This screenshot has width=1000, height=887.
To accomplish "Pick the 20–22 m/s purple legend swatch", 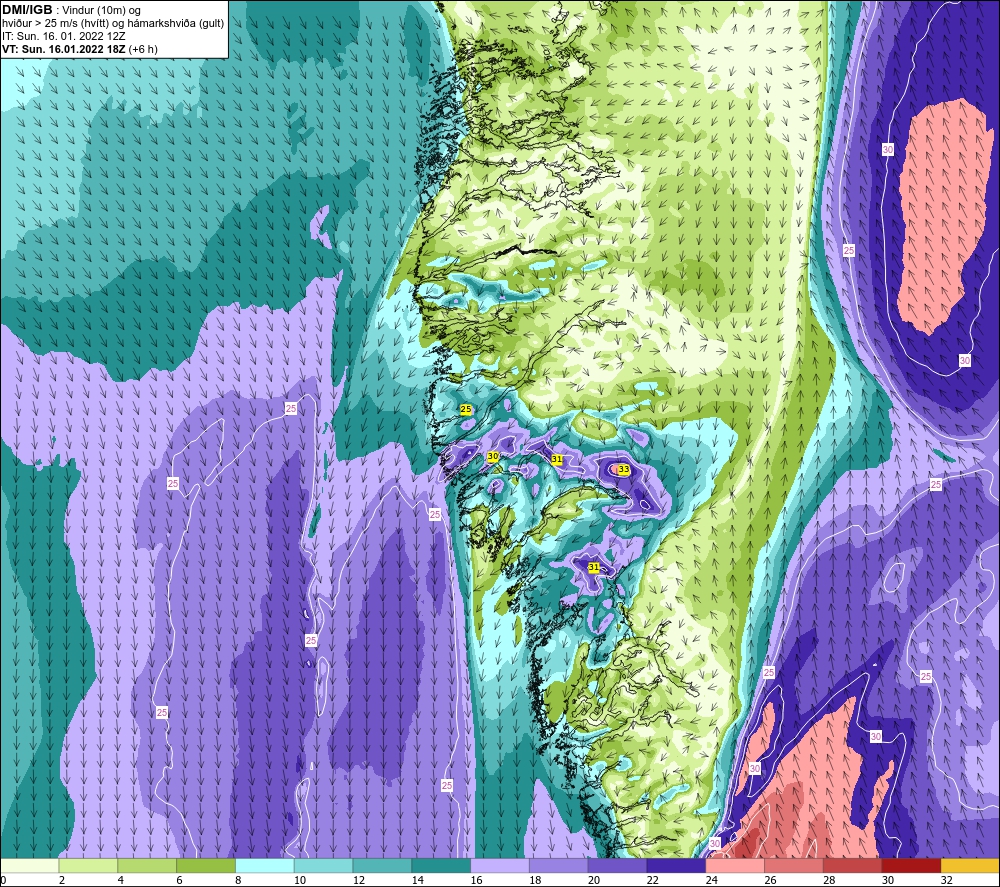I will [617, 865].
